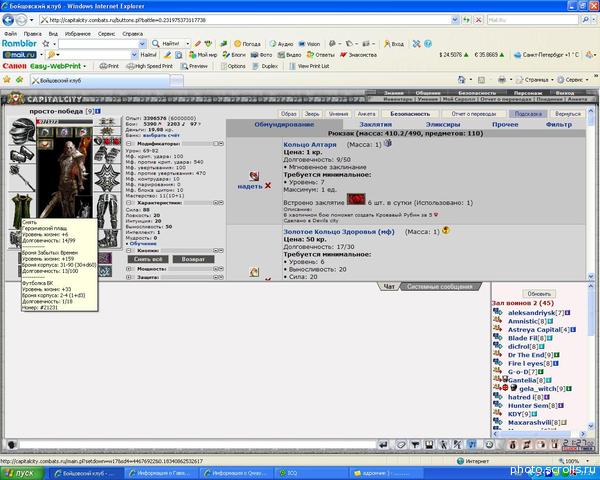The height and width of the screenshot is (480, 600).
Task: Open the Системные сообщения chat tab
Action: pyautogui.click(x=438, y=286)
